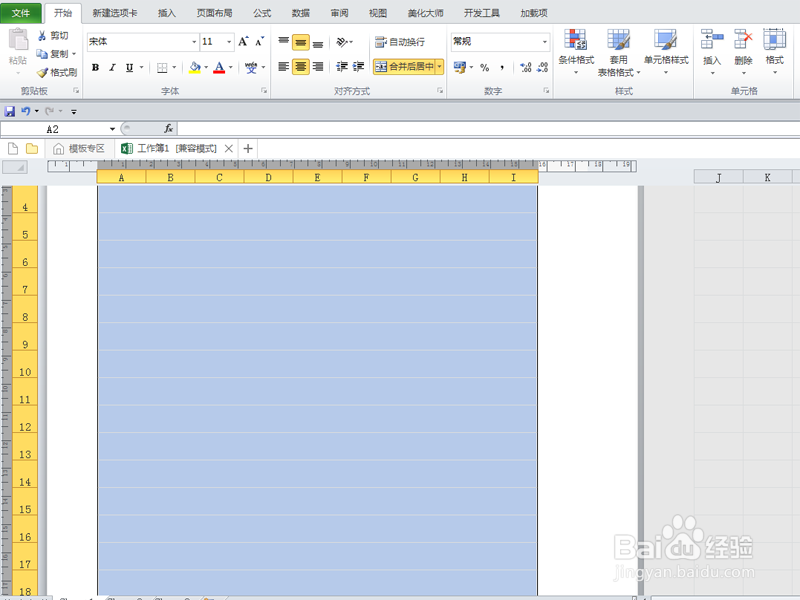Toggle Italic formatting
Viewport: 800px width, 600px height.
tap(112, 67)
